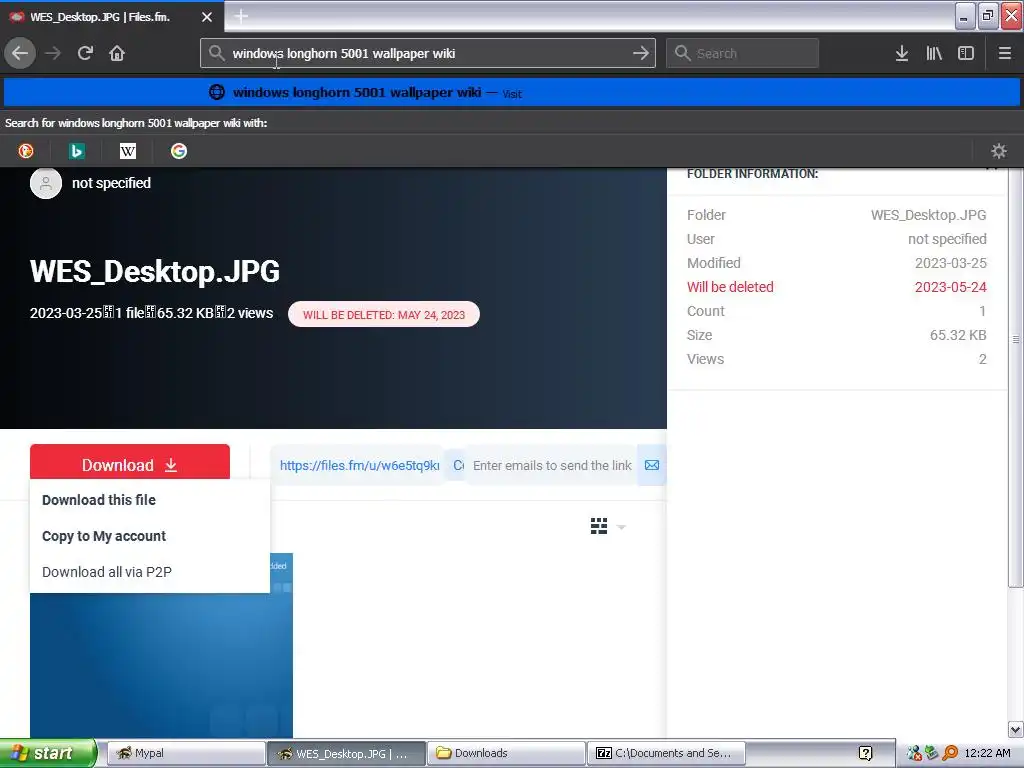This screenshot has width=1024, height=768.
Task: Go back with the browser back arrow
Action: pos(20,53)
